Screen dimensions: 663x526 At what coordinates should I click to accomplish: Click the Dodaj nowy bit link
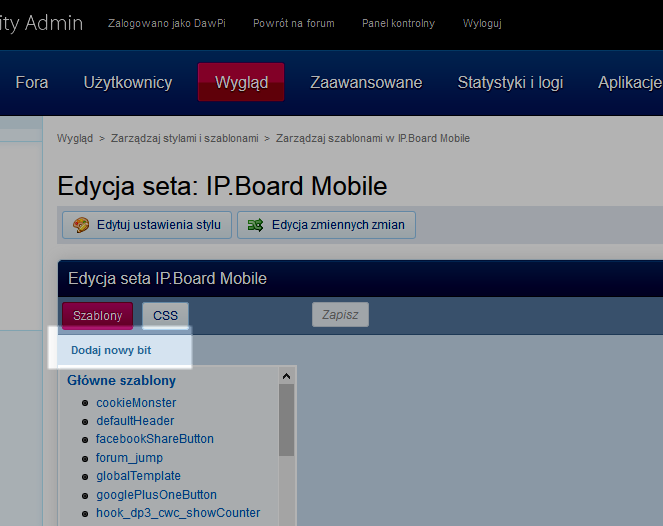click(x=111, y=350)
